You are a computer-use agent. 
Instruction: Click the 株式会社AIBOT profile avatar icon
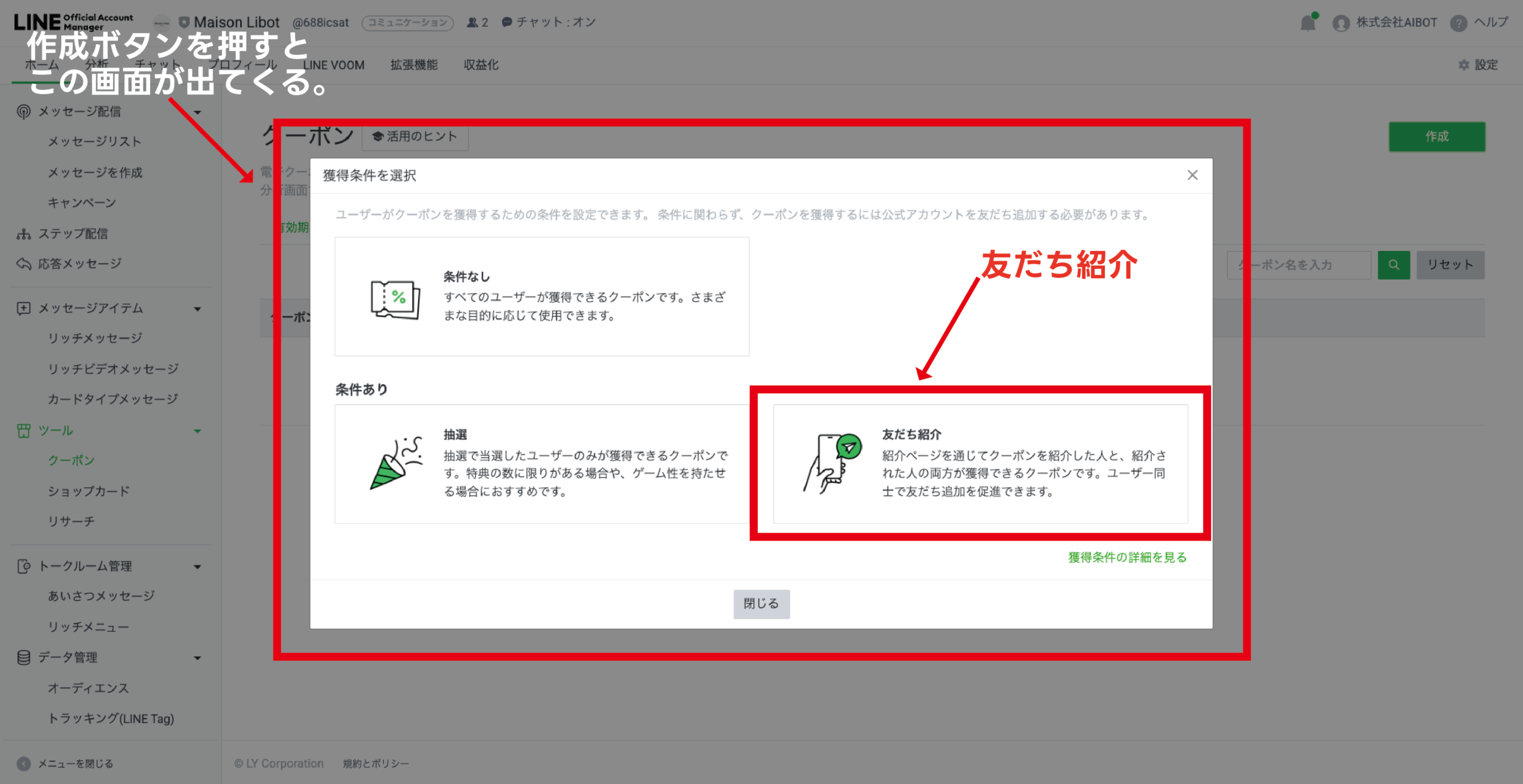point(1341,23)
